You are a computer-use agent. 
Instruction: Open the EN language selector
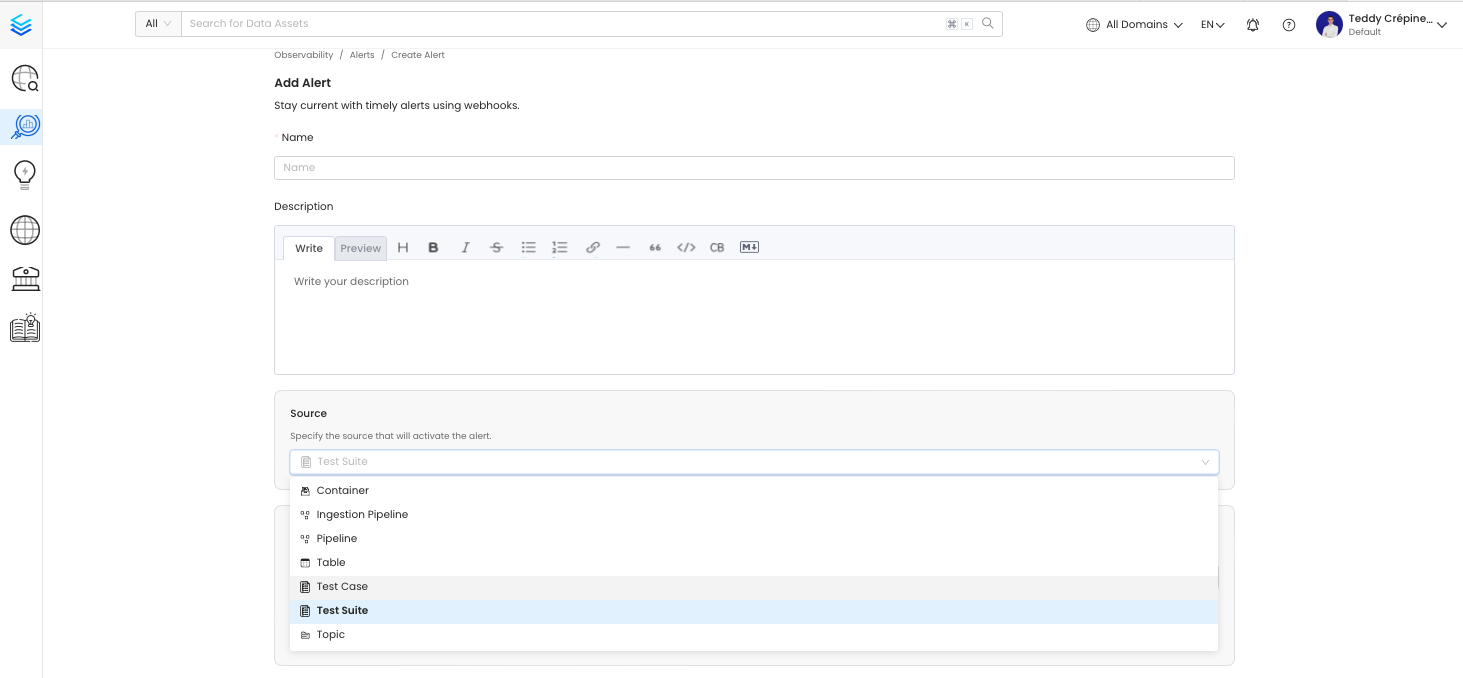pyautogui.click(x=1212, y=25)
